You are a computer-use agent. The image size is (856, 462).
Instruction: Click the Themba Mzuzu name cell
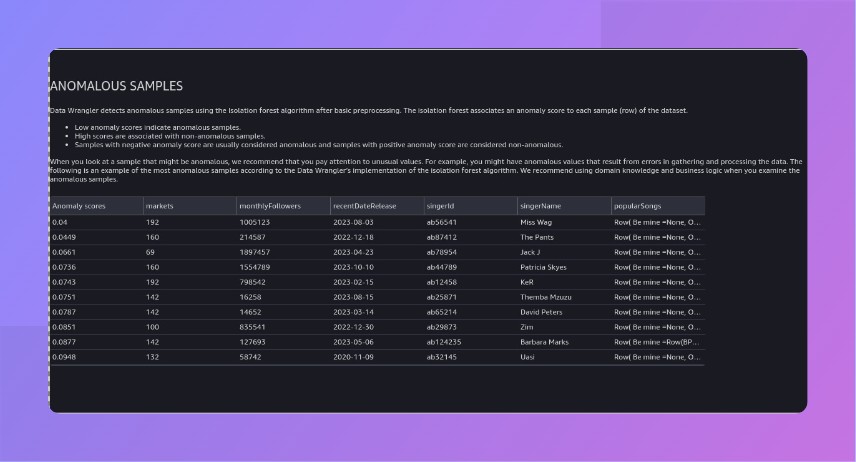tap(545, 297)
